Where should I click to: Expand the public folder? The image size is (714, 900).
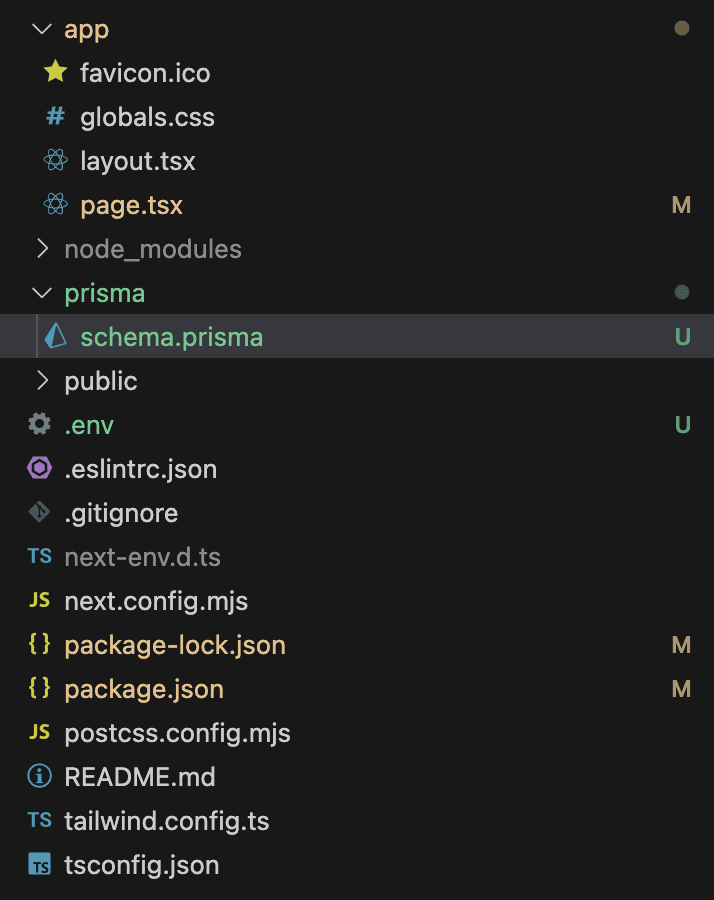point(40,381)
